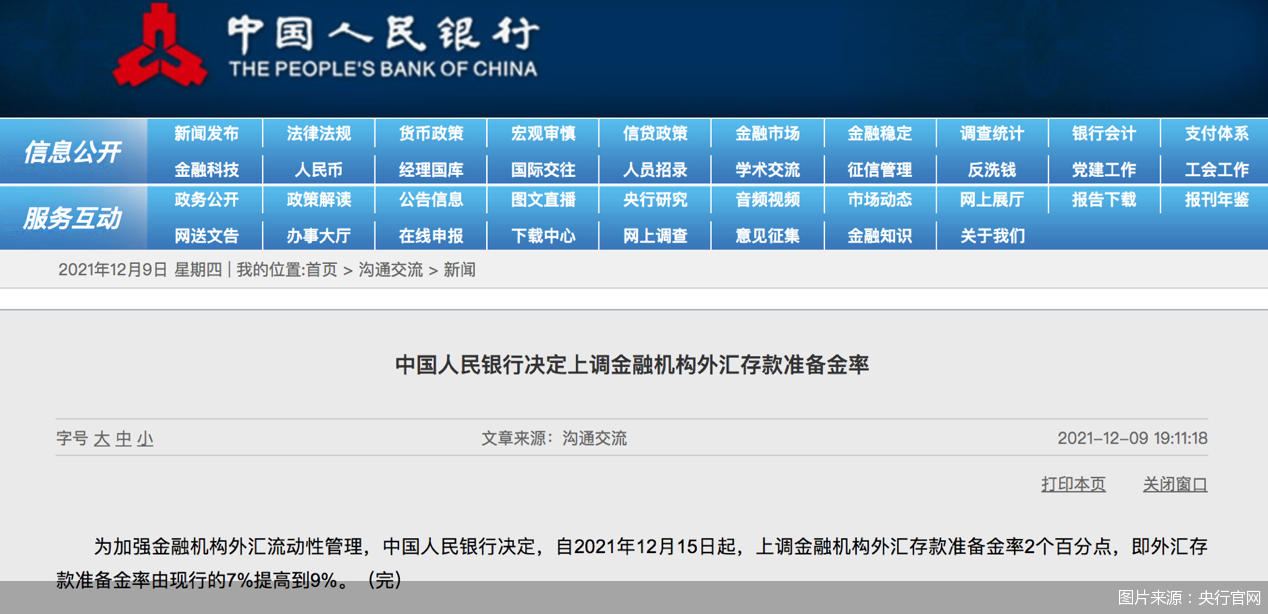Viewport: 1268px width, 614px height.
Task: Go to 意见征集 section
Action: [x=767, y=236]
